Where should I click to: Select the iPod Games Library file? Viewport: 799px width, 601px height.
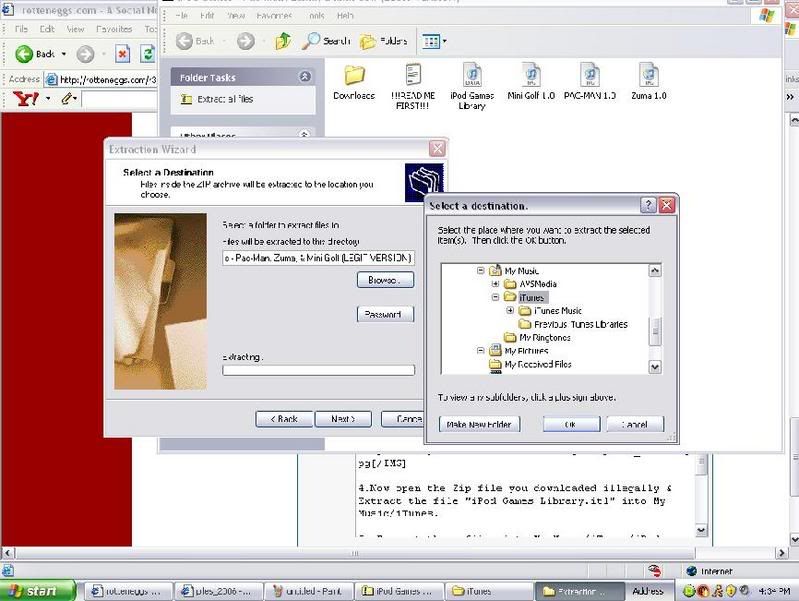472,87
